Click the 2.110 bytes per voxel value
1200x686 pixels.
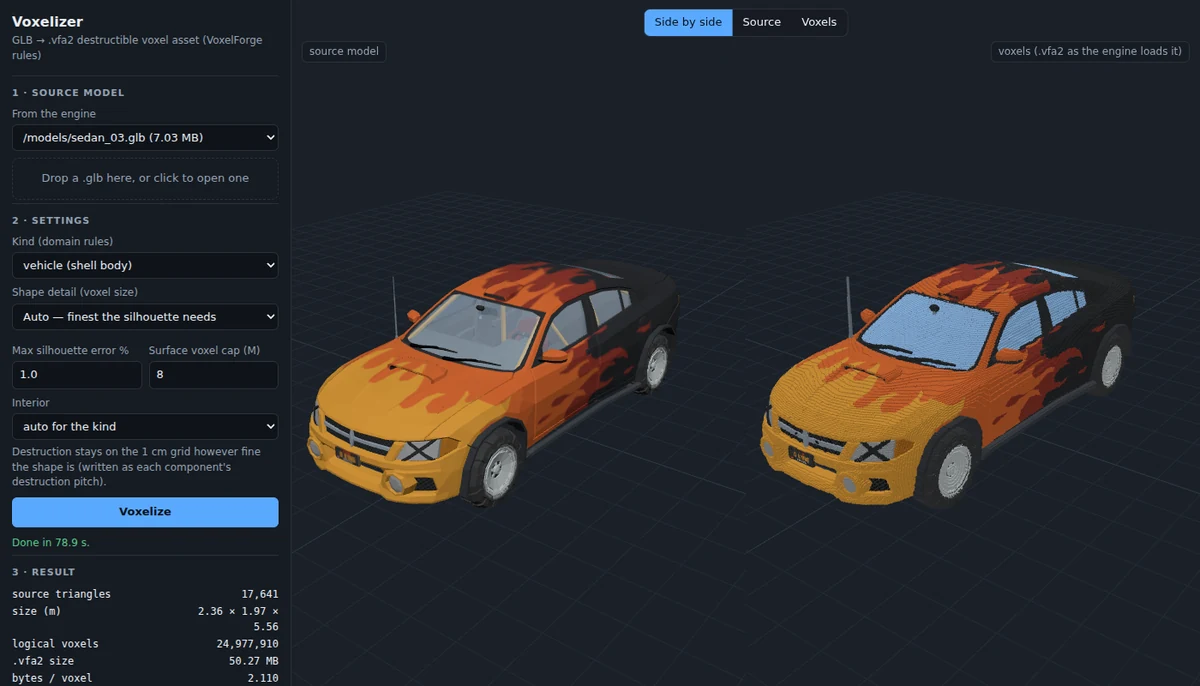263,678
